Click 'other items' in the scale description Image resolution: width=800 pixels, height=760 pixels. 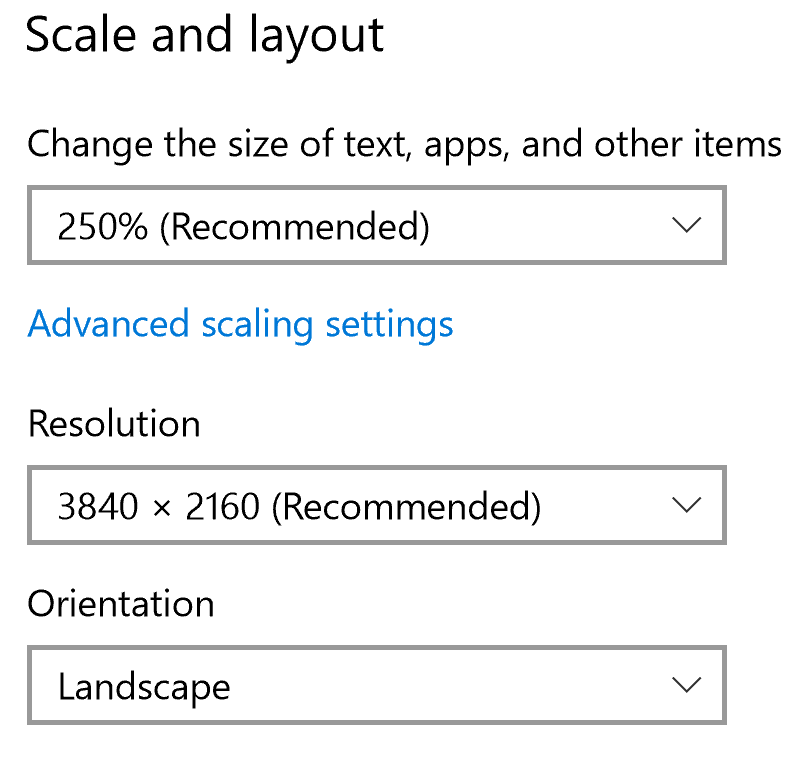pyautogui.click(x=688, y=145)
